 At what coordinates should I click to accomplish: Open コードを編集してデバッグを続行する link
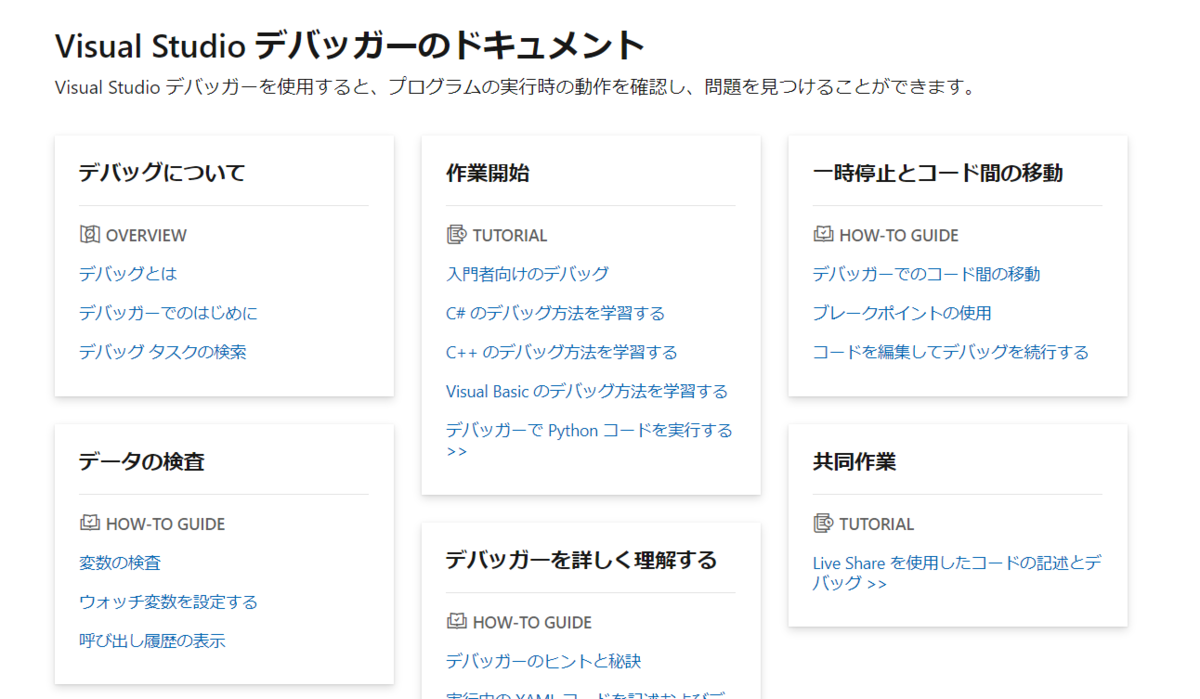coord(951,352)
